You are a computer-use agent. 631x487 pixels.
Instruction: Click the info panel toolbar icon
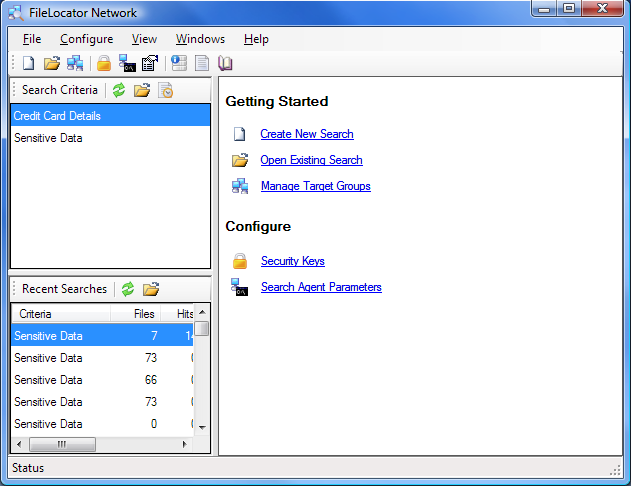point(179,64)
